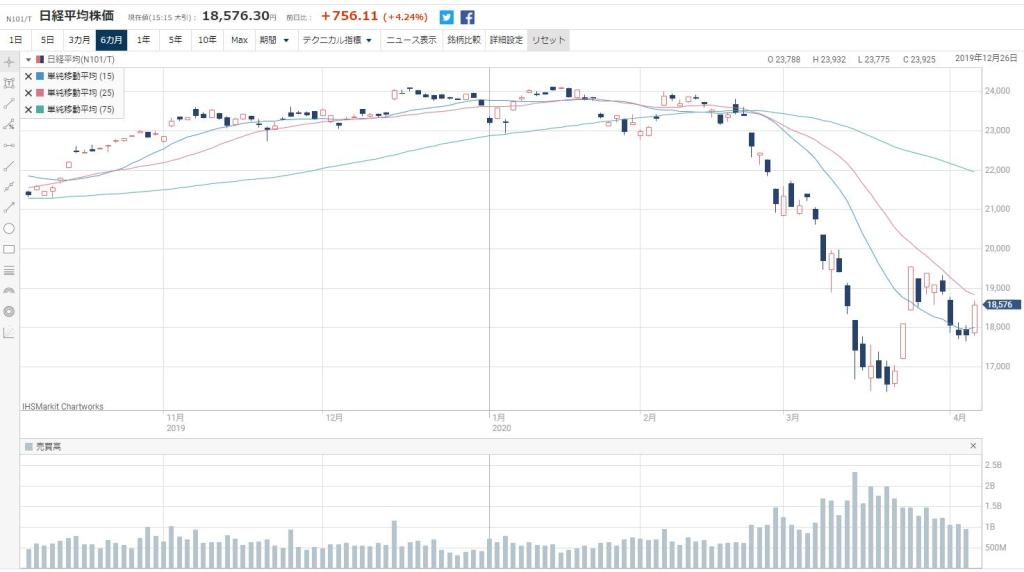This screenshot has width=1024, height=572.
Task: Click the 銘柄比較 button
Action: (463, 40)
